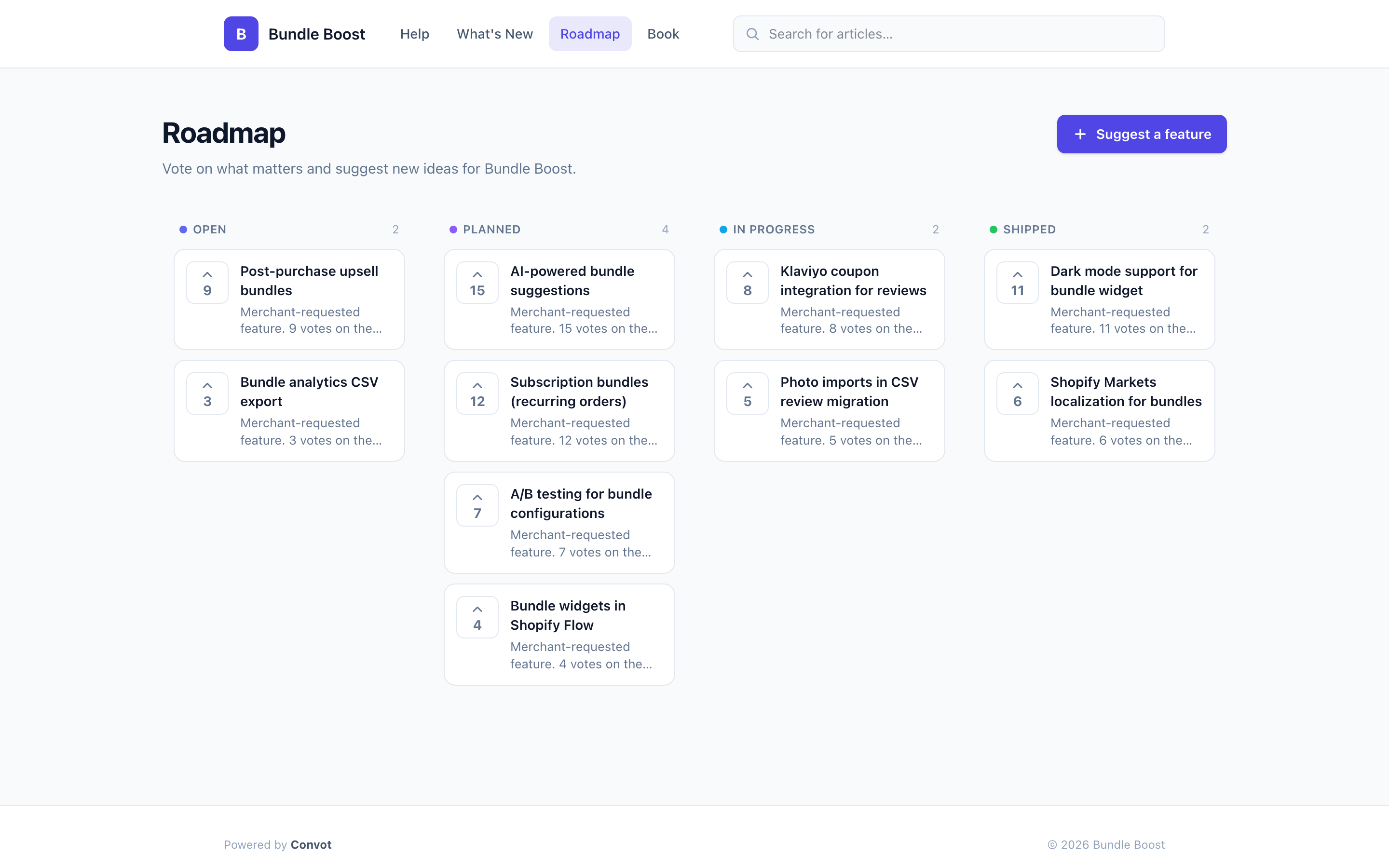The width and height of the screenshot is (1389, 868).
Task: Go to What's New page
Action: point(495,34)
